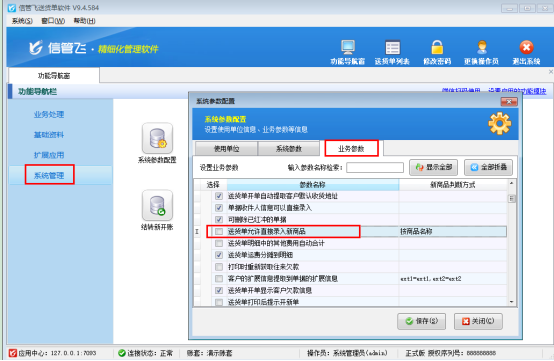
Task: Open the 功能导航窗 toolbar icon
Action: pyautogui.click(x=348, y=47)
